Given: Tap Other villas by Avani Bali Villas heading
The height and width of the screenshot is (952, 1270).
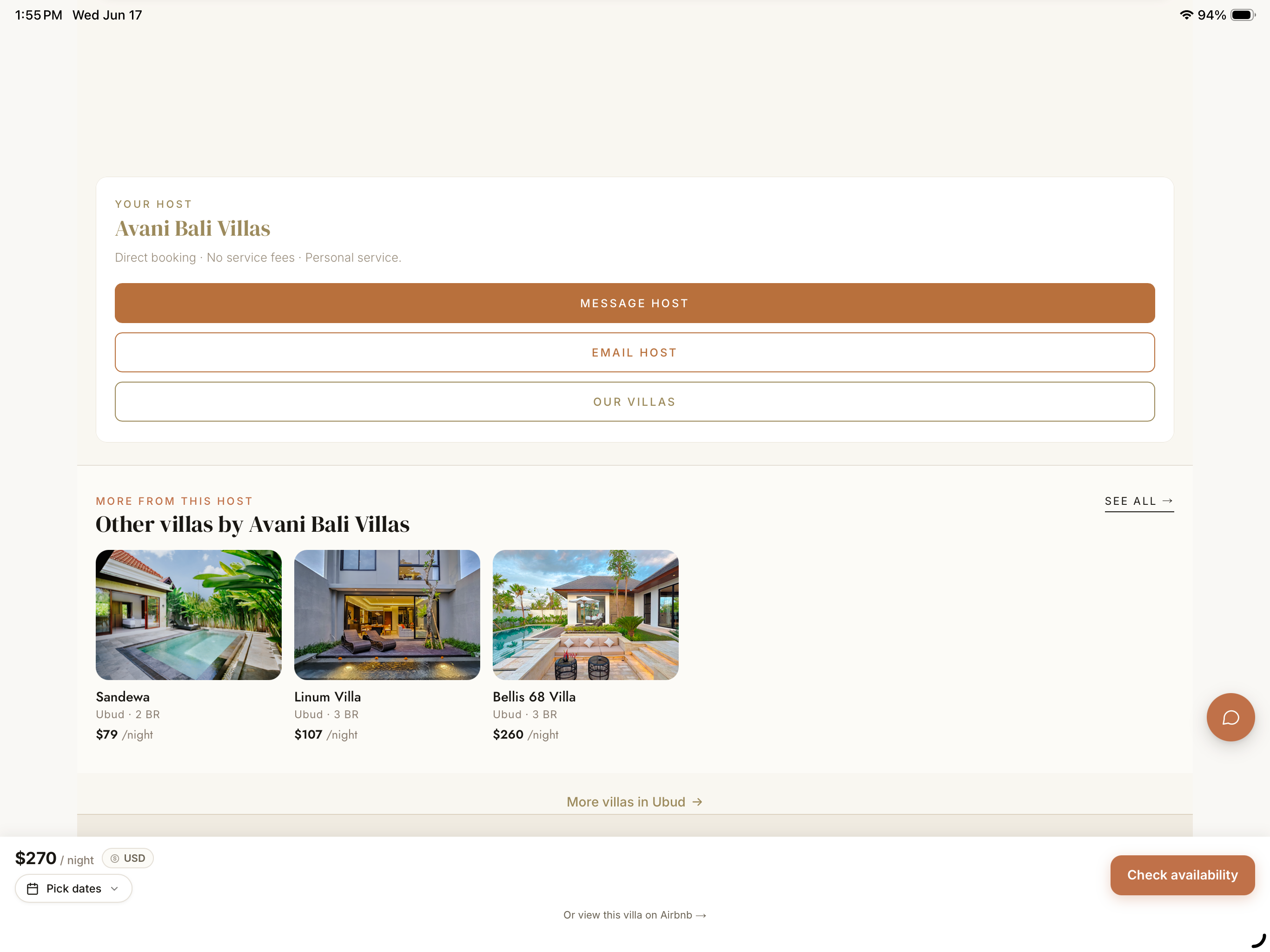Looking at the screenshot, I should click(252, 524).
